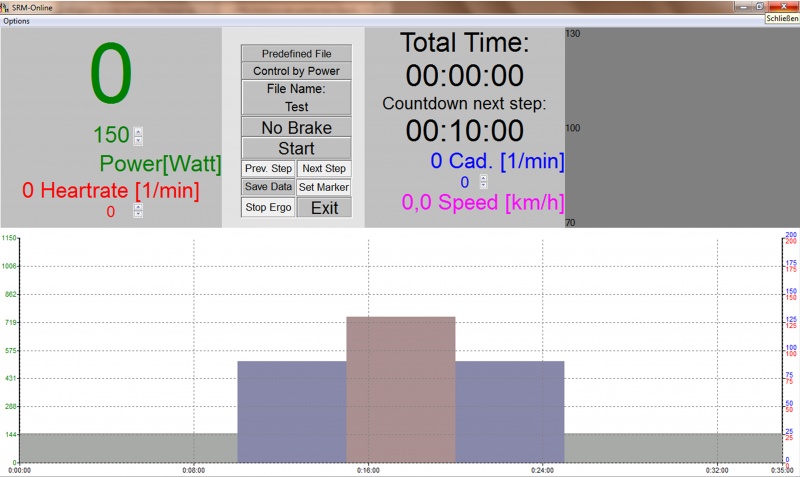This screenshot has width=800, height=477.
Task: Click the 150 target power value
Action: coord(111,135)
